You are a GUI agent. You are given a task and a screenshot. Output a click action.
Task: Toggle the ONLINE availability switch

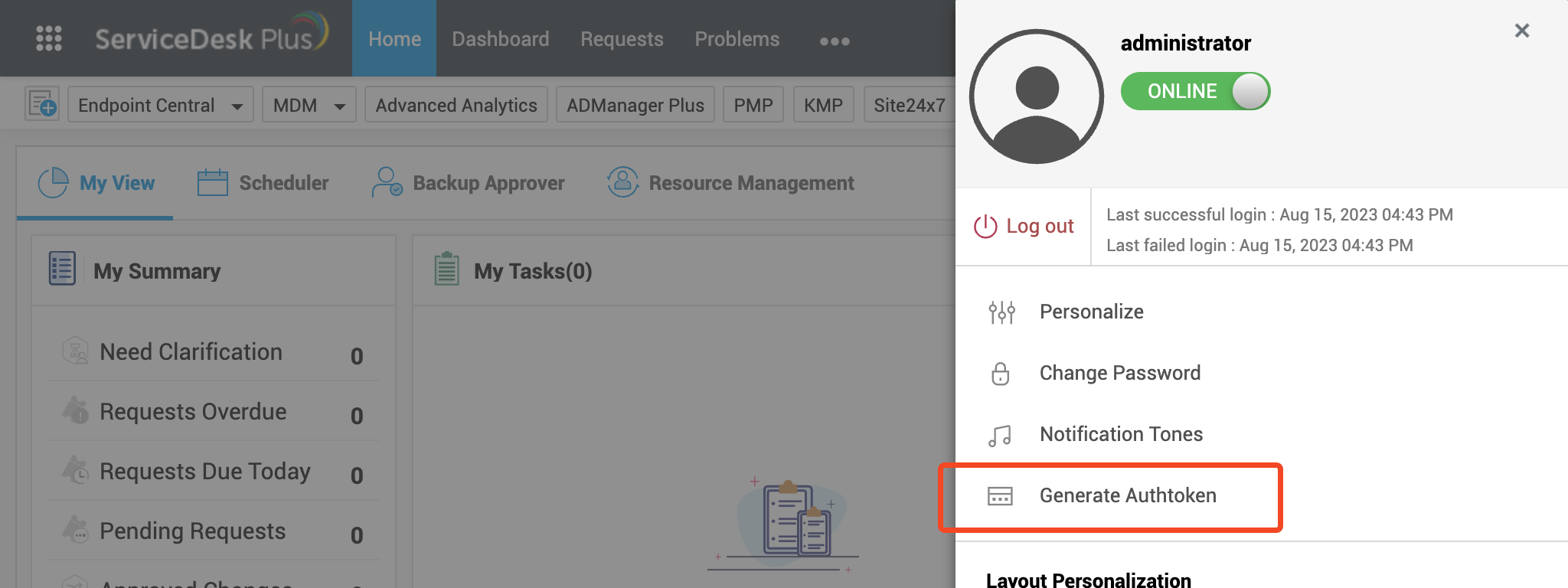coord(1195,91)
